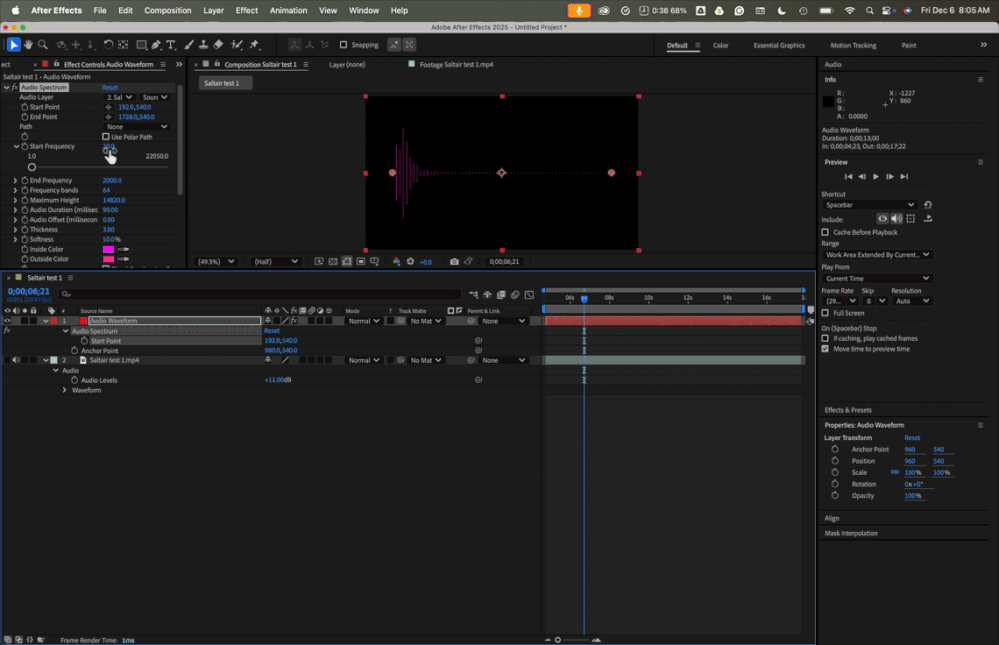The height and width of the screenshot is (645, 999).
Task: Jump to last frame in Preview
Action: pyautogui.click(x=904, y=177)
